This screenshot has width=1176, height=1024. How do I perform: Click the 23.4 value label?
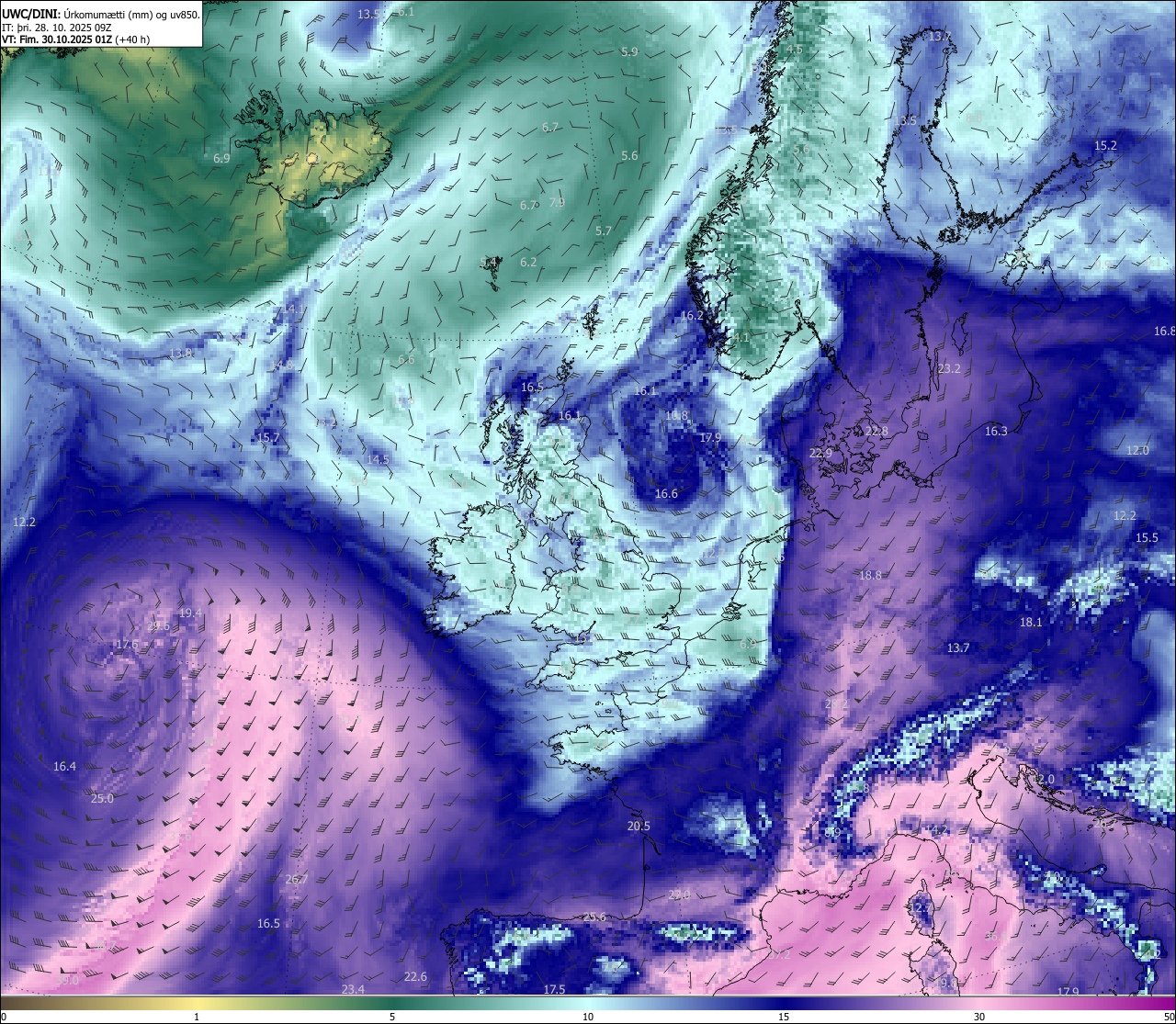coord(353,990)
